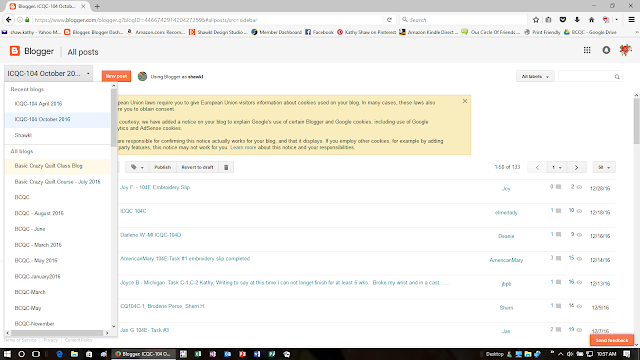Click the Send feedback button
This screenshot has width=640, height=360.
(612, 340)
